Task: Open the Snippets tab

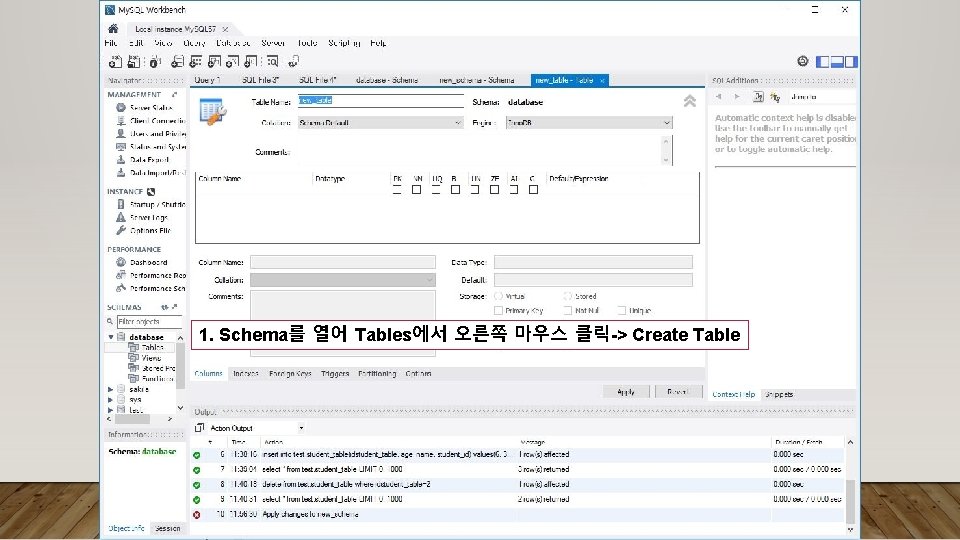Action: tap(779, 394)
